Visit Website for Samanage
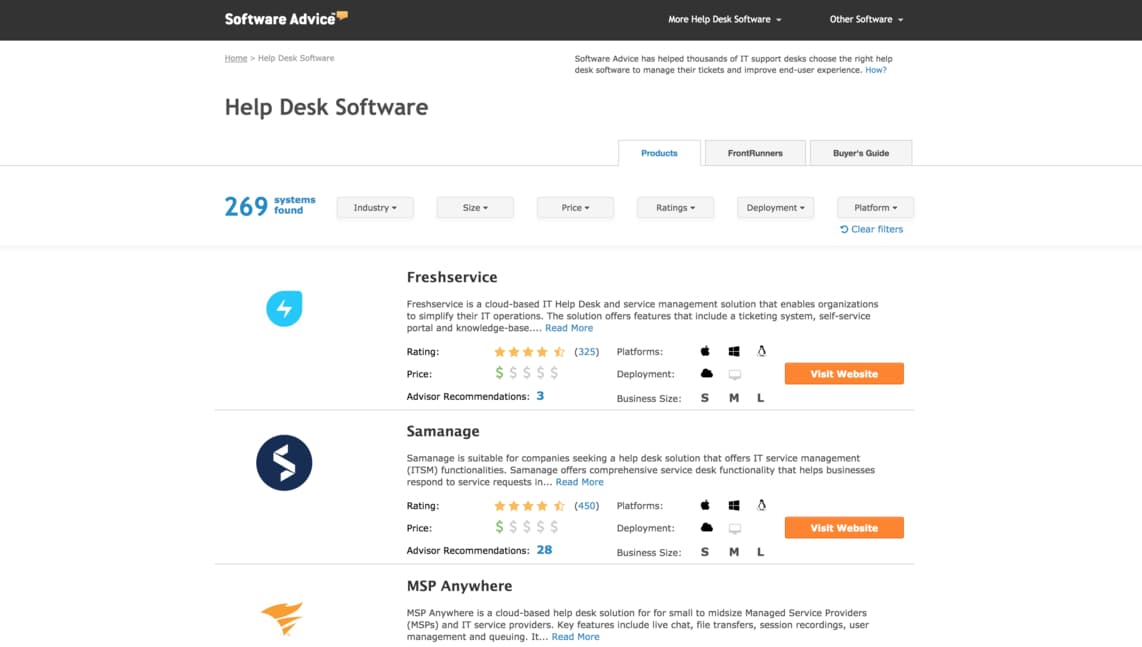Image resolution: width=1142 pixels, height=647 pixels. [844, 528]
